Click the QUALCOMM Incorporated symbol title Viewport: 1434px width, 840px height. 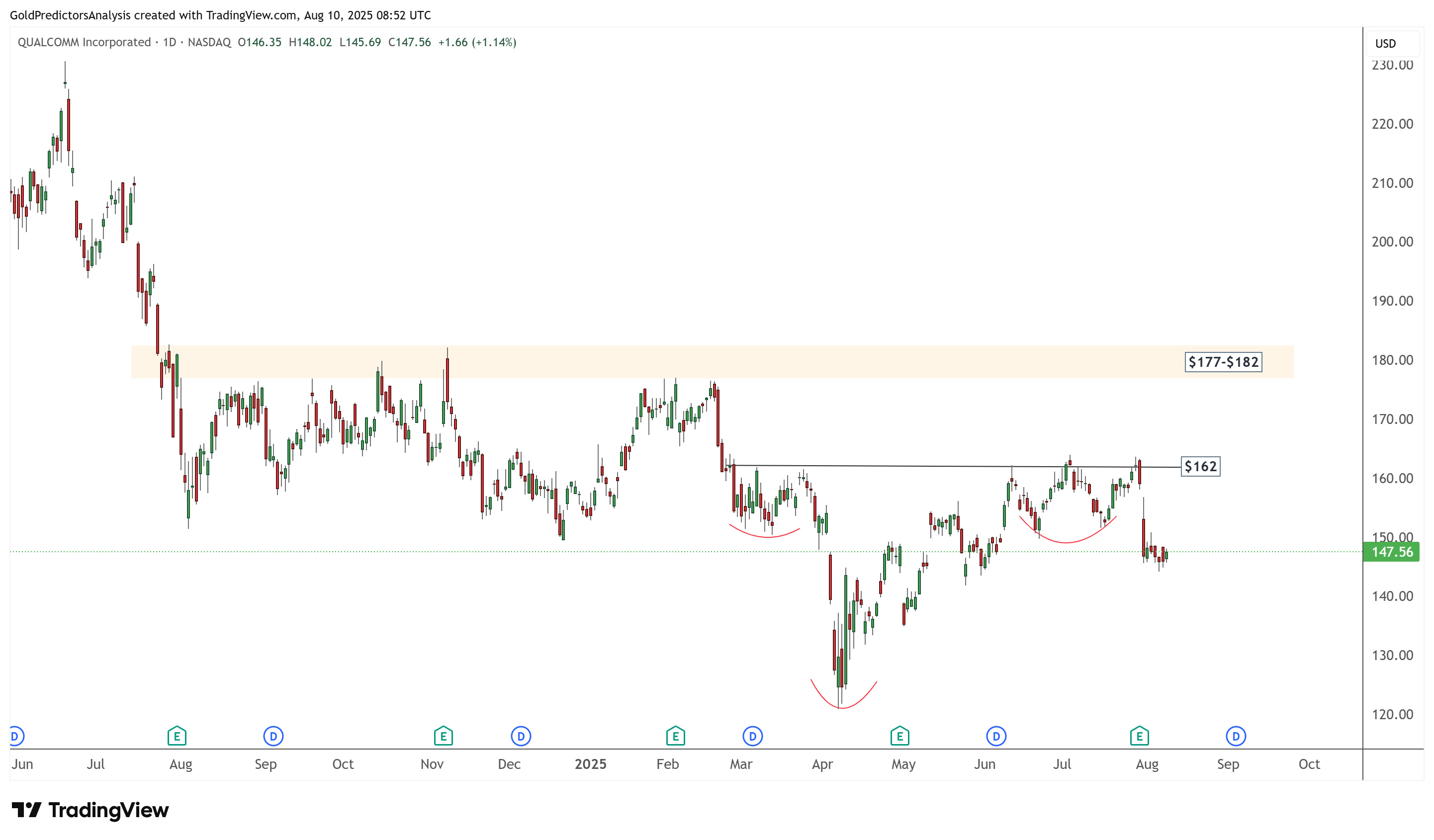[84, 42]
